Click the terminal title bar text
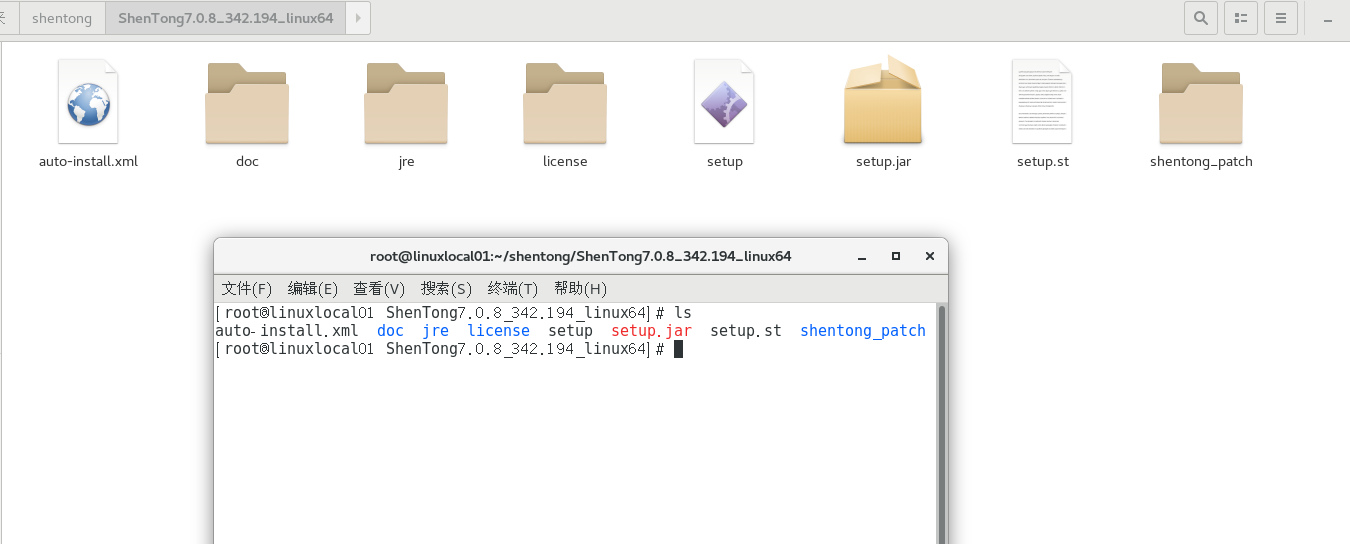This screenshot has width=1350, height=544. coord(581,256)
